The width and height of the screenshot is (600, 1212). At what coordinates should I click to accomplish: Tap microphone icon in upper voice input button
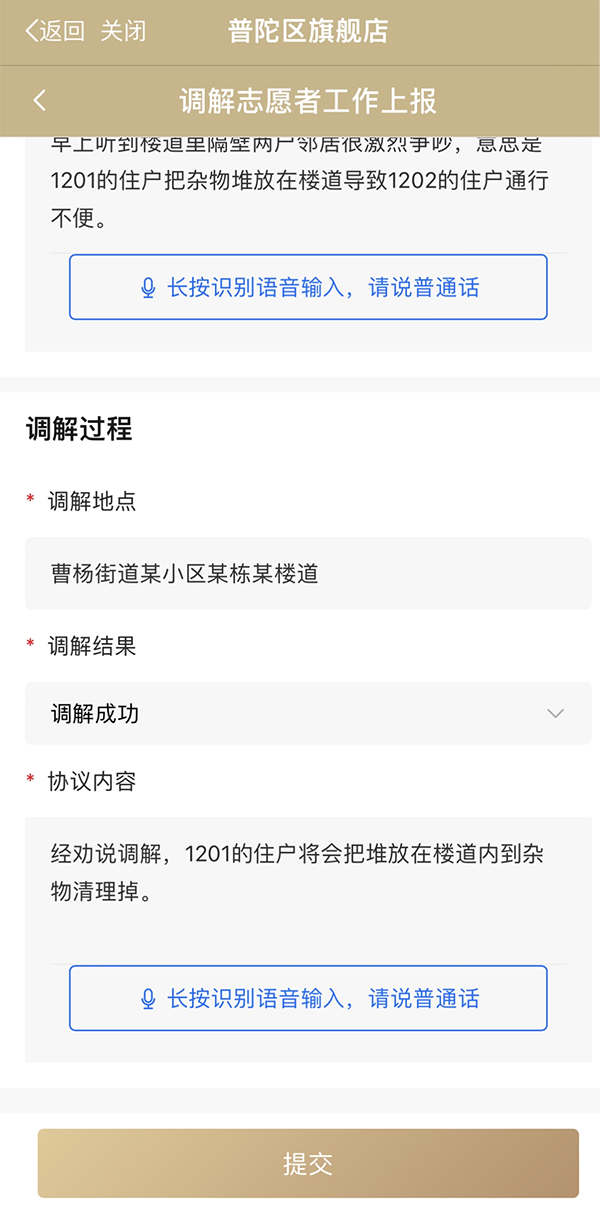(148, 288)
